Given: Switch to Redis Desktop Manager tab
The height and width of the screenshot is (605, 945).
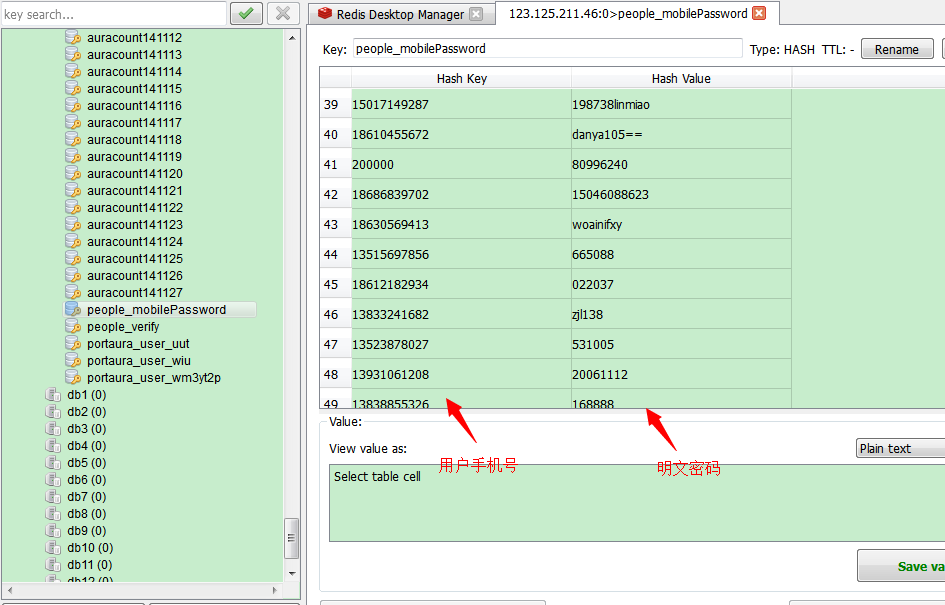Looking at the screenshot, I should pyautogui.click(x=401, y=14).
